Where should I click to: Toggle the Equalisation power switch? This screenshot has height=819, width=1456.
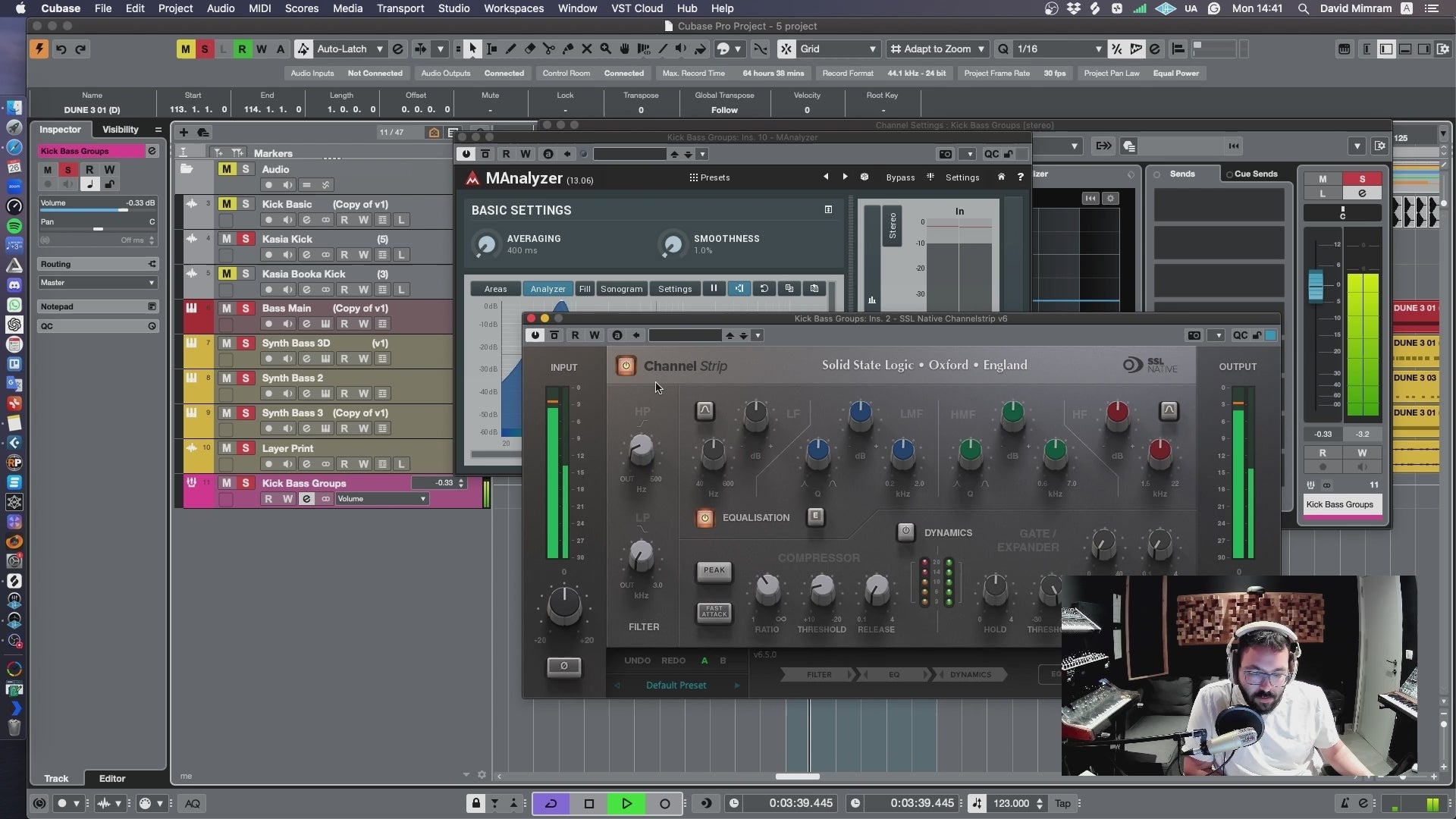pyautogui.click(x=704, y=518)
